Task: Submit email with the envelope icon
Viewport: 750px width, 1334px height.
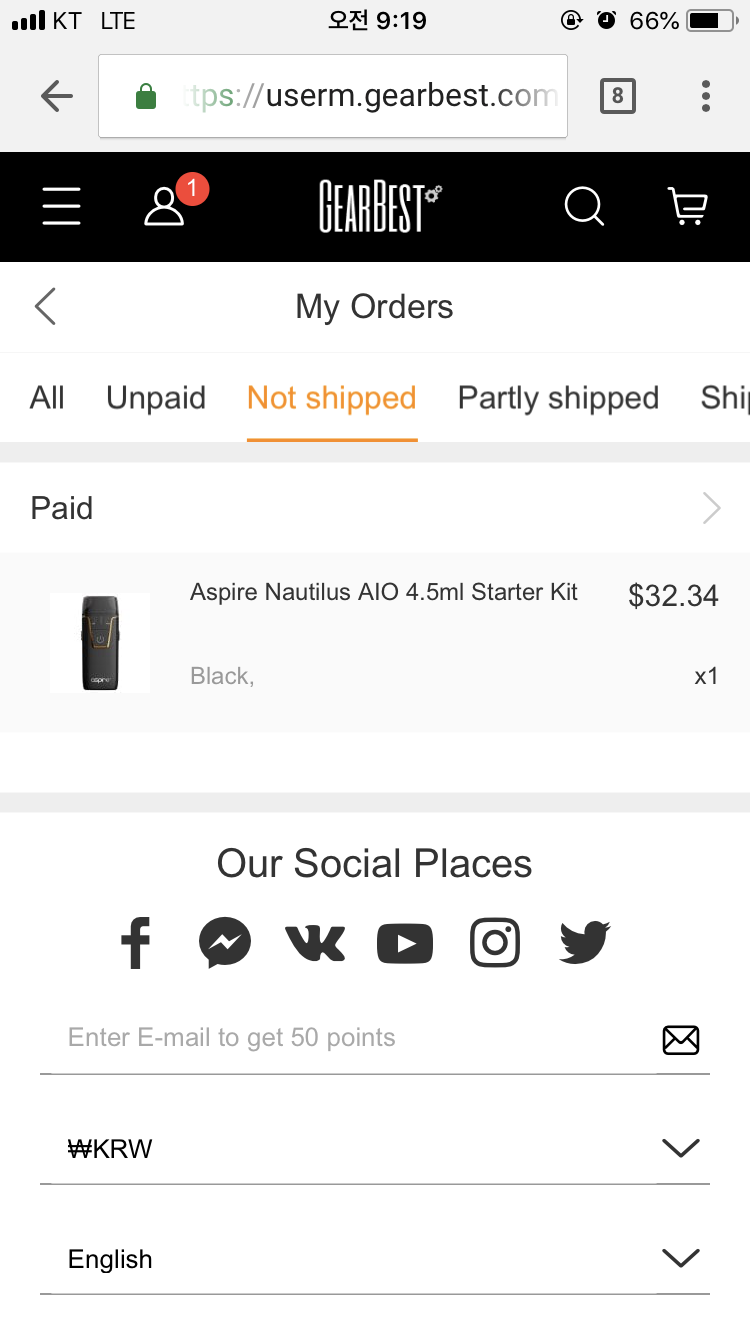Action: 681,1040
